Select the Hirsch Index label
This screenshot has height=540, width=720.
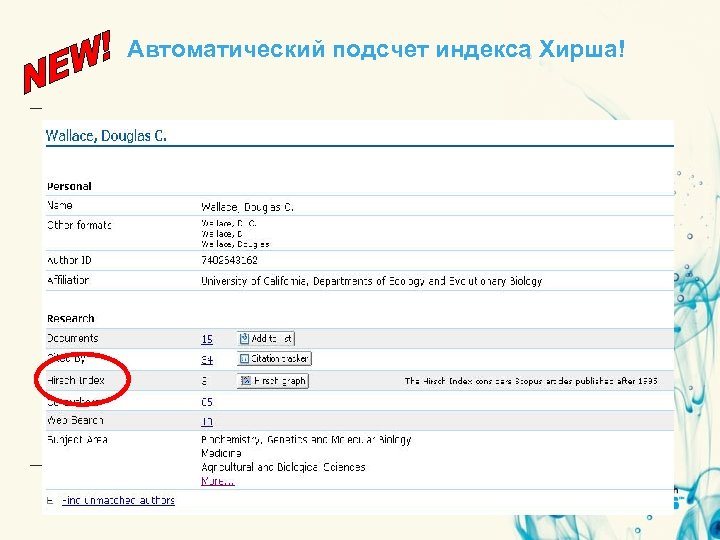tap(76, 380)
